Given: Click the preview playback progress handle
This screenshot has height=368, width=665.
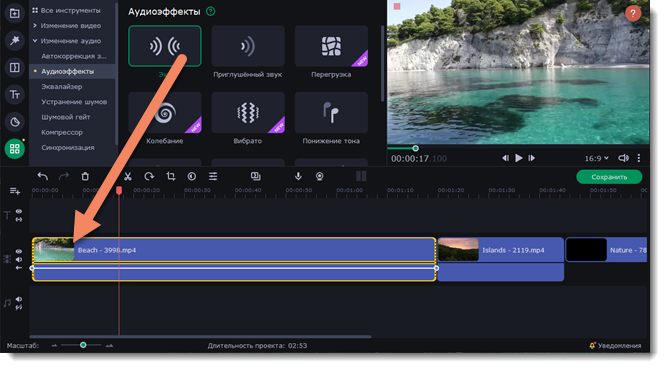Looking at the screenshot, I should 415,148.
